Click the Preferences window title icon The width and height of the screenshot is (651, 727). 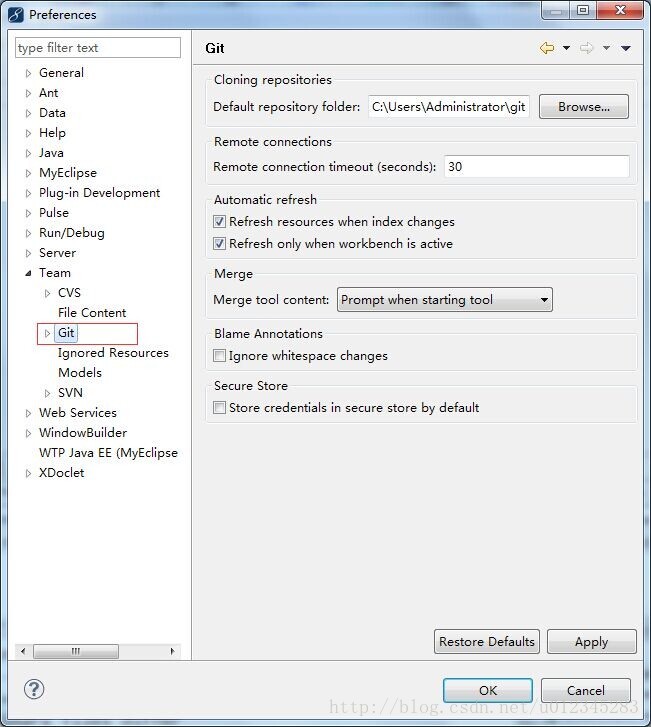(15, 14)
